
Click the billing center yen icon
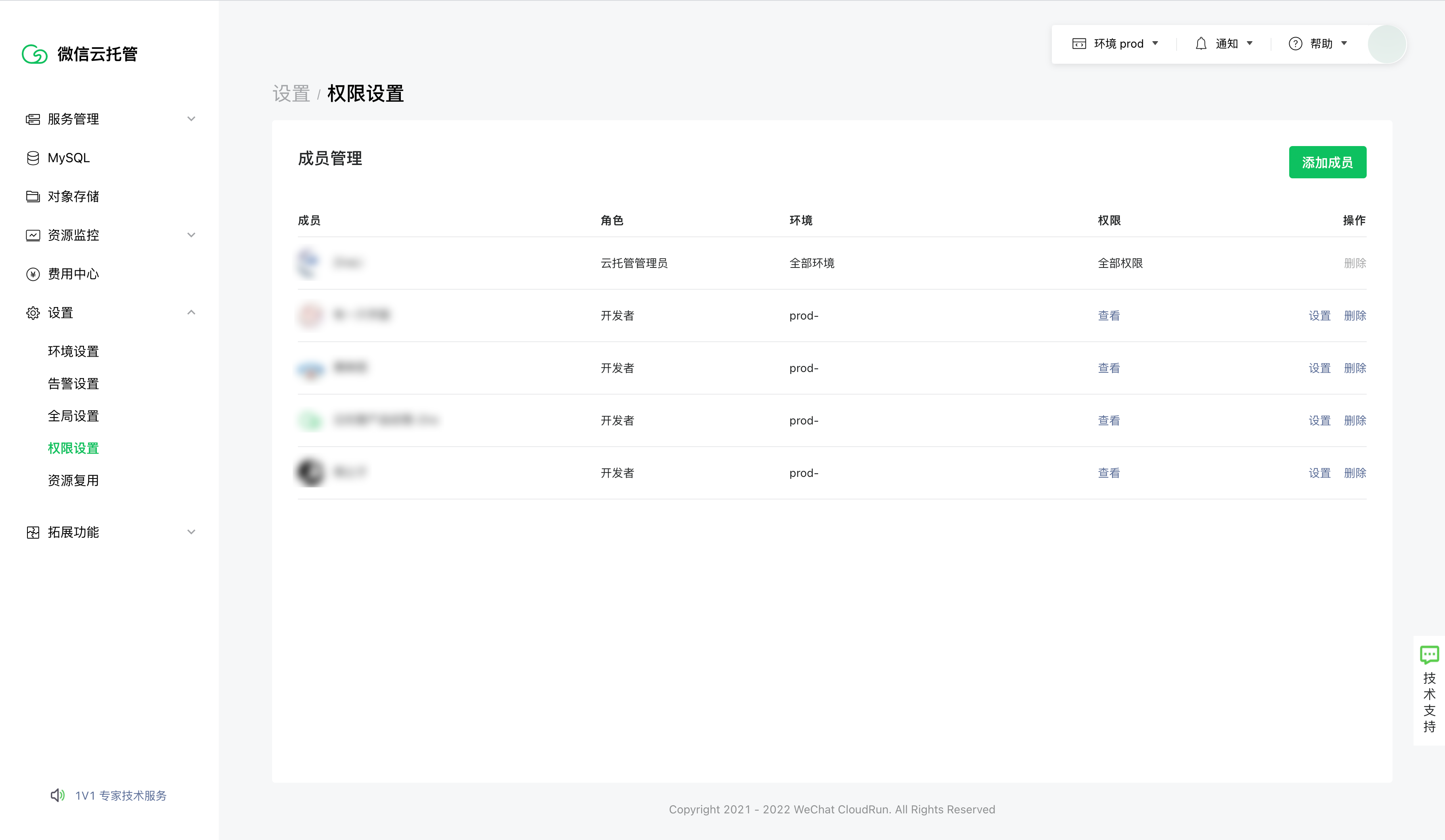click(x=33, y=274)
